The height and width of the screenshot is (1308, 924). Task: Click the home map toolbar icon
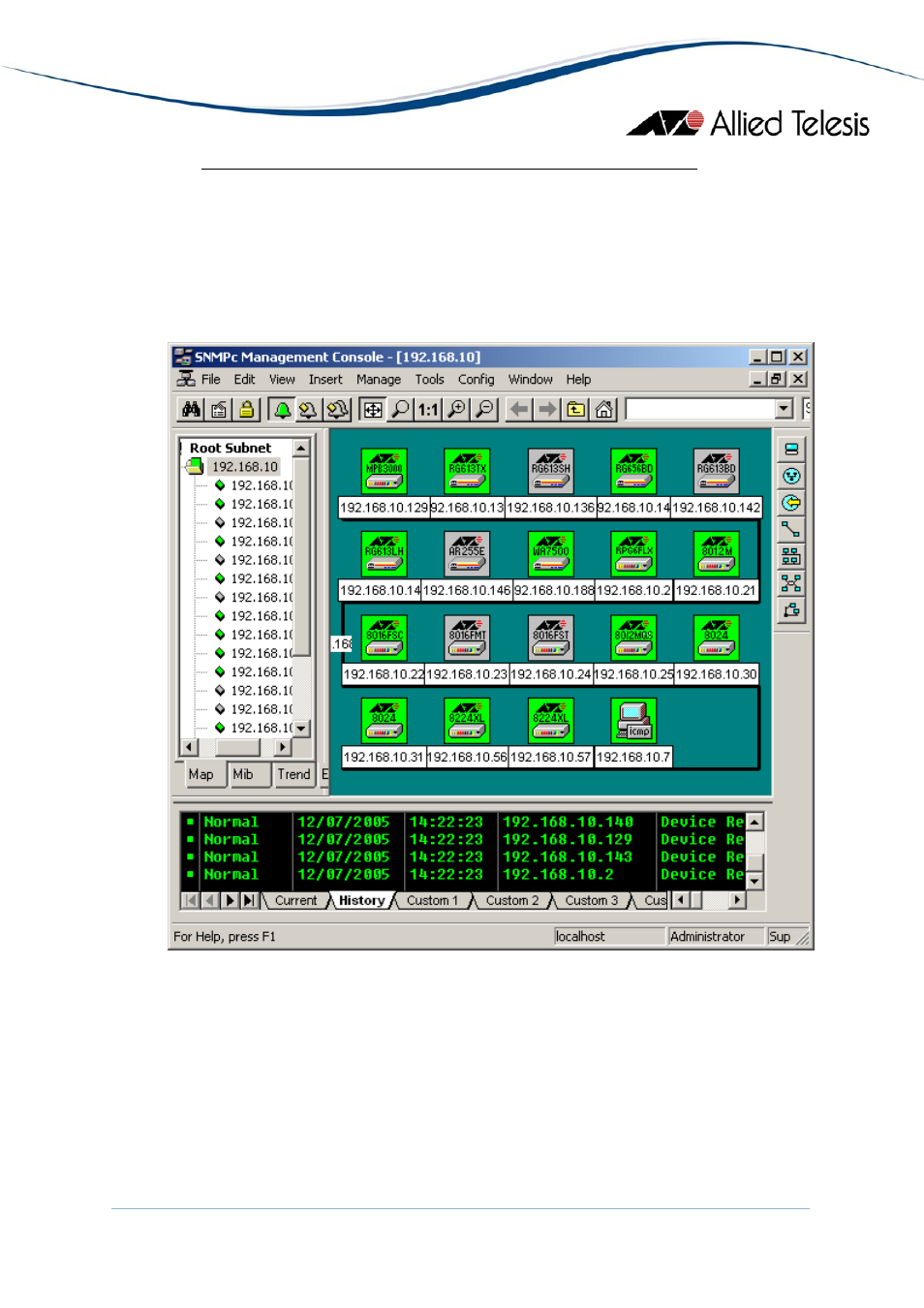coord(604,410)
